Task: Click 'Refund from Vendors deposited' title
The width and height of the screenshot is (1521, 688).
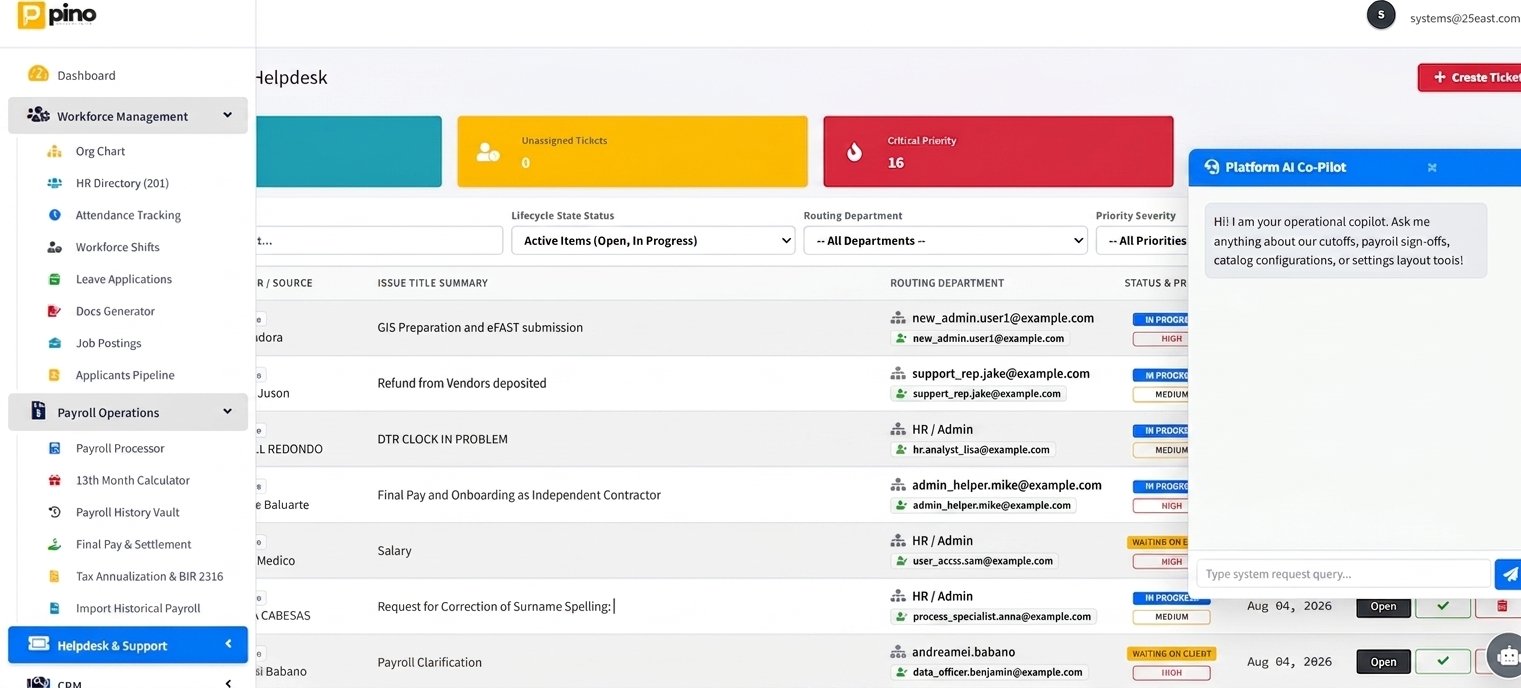Action: tap(462, 383)
